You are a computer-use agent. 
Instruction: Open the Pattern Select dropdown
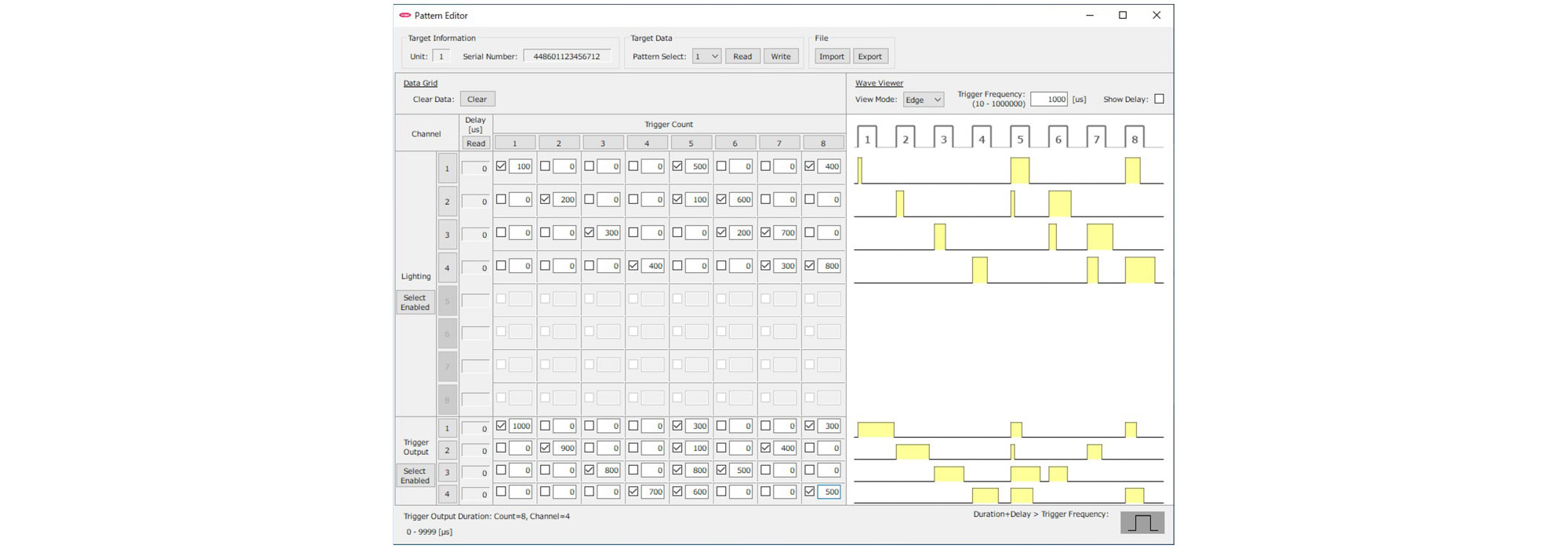tap(706, 56)
